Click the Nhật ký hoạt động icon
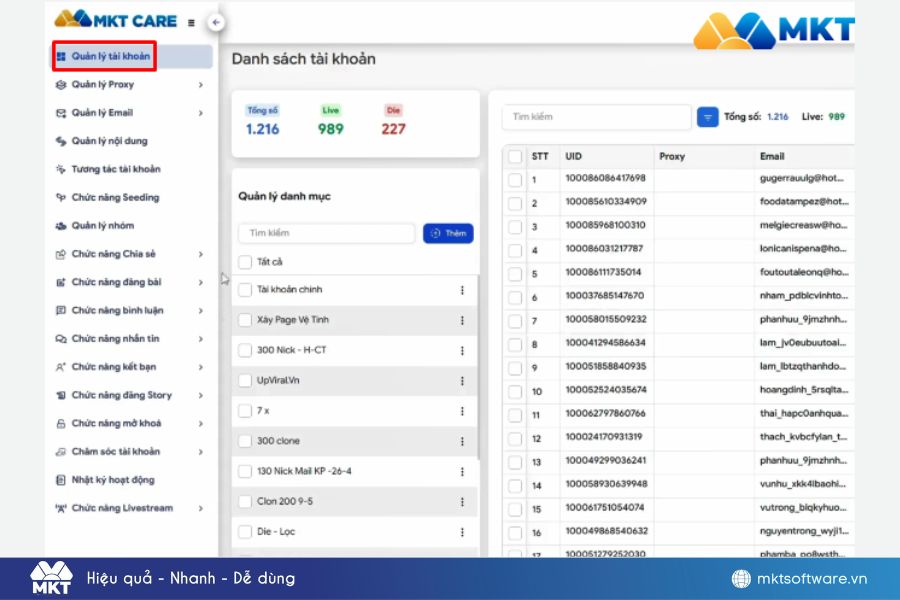This screenshot has width=900, height=600. click(x=62, y=480)
